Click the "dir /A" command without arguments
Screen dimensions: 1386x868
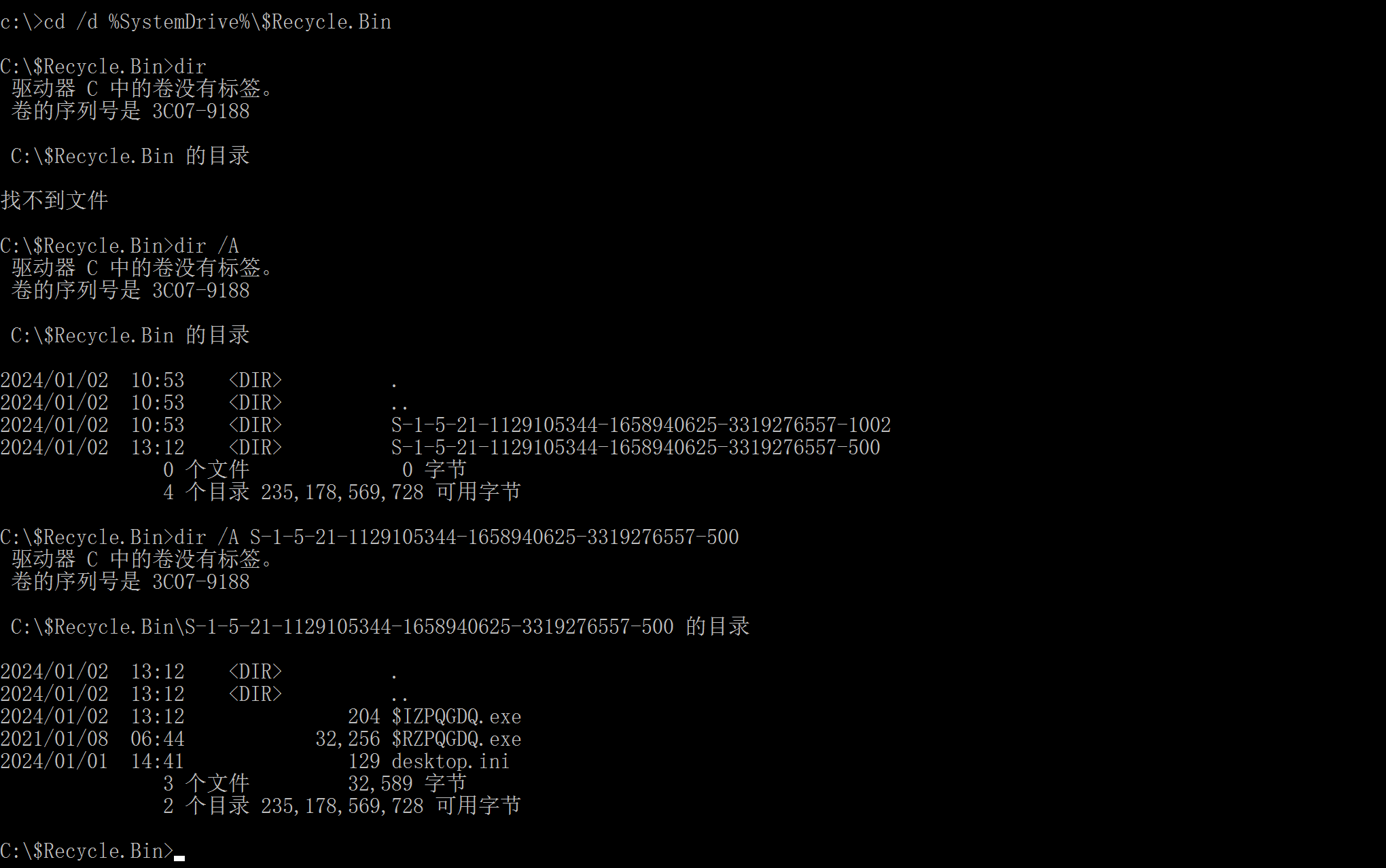pyautogui.click(x=207, y=246)
